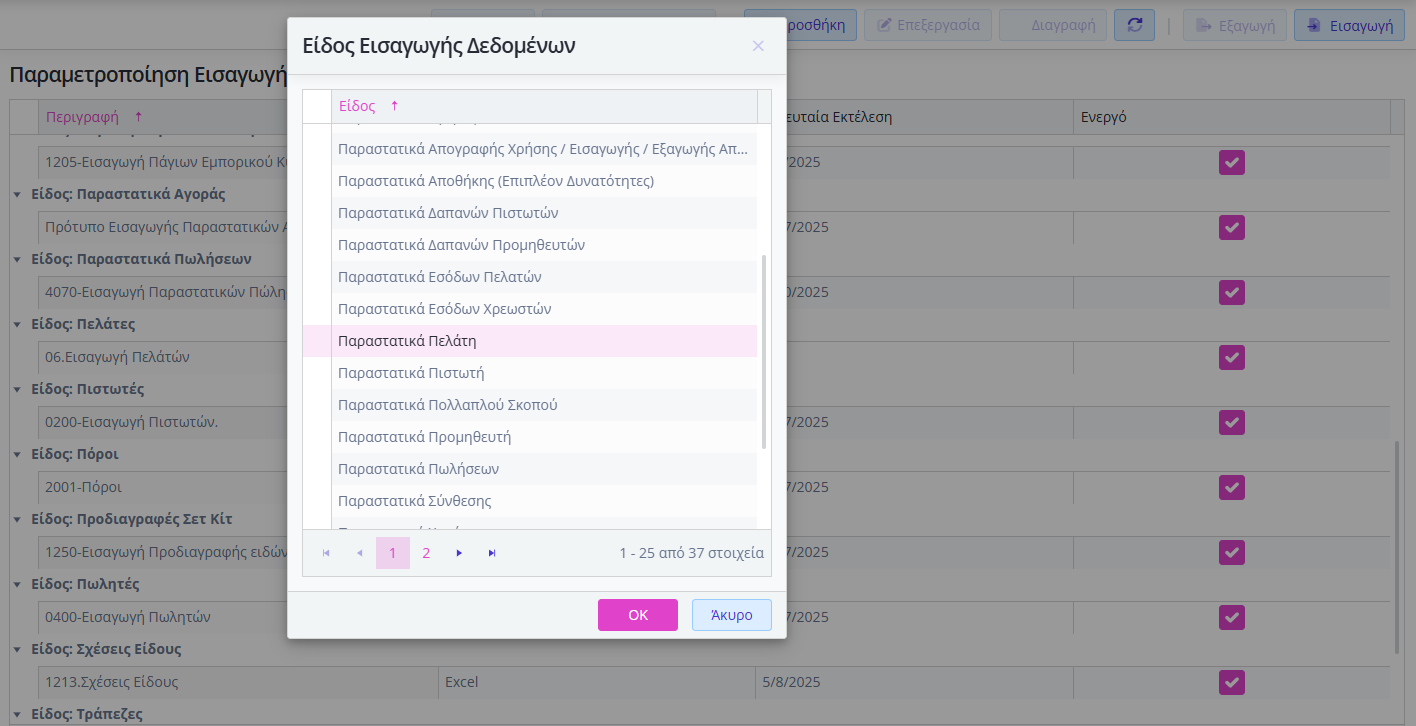The width and height of the screenshot is (1416, 726).
Task: Jump to last page of list
Action: pyautogui.click(x=492, y=553)
